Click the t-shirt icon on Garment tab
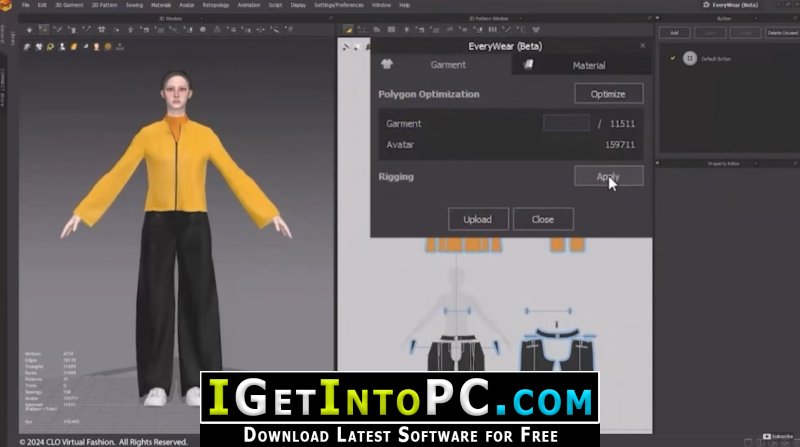The image size is (800, 447). tap(387, 64)
